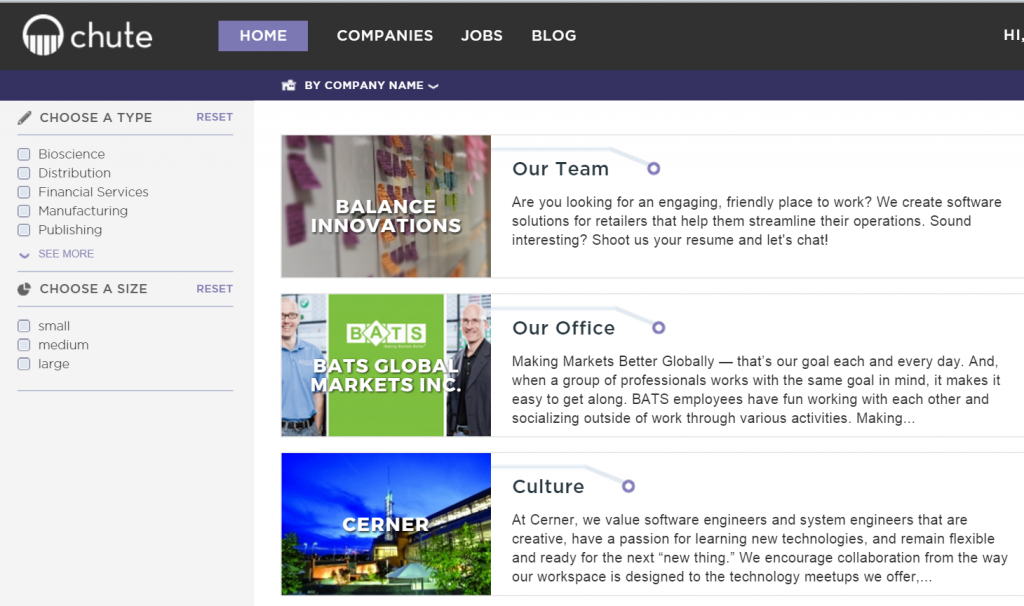This screenshot has width=1024, height=606.
Task: Tick the medium size checkbox
Action: pyautogui.click(x=24, y=345)
